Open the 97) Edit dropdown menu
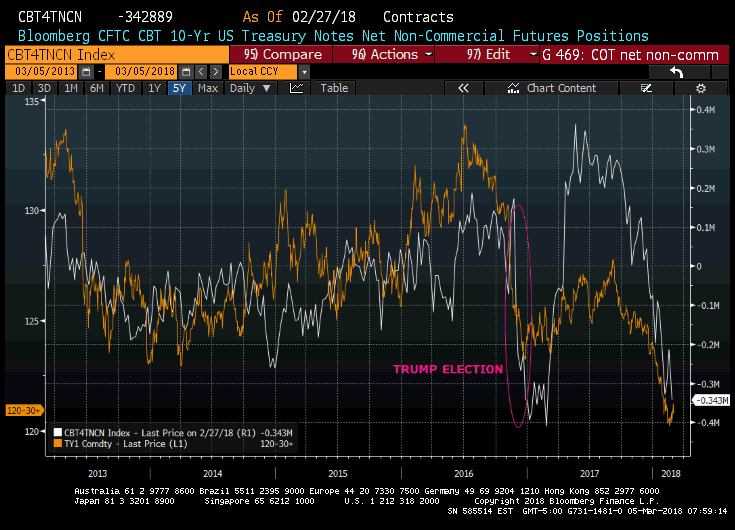The height and width of the screenshot is (530, 735). point(487,54)
